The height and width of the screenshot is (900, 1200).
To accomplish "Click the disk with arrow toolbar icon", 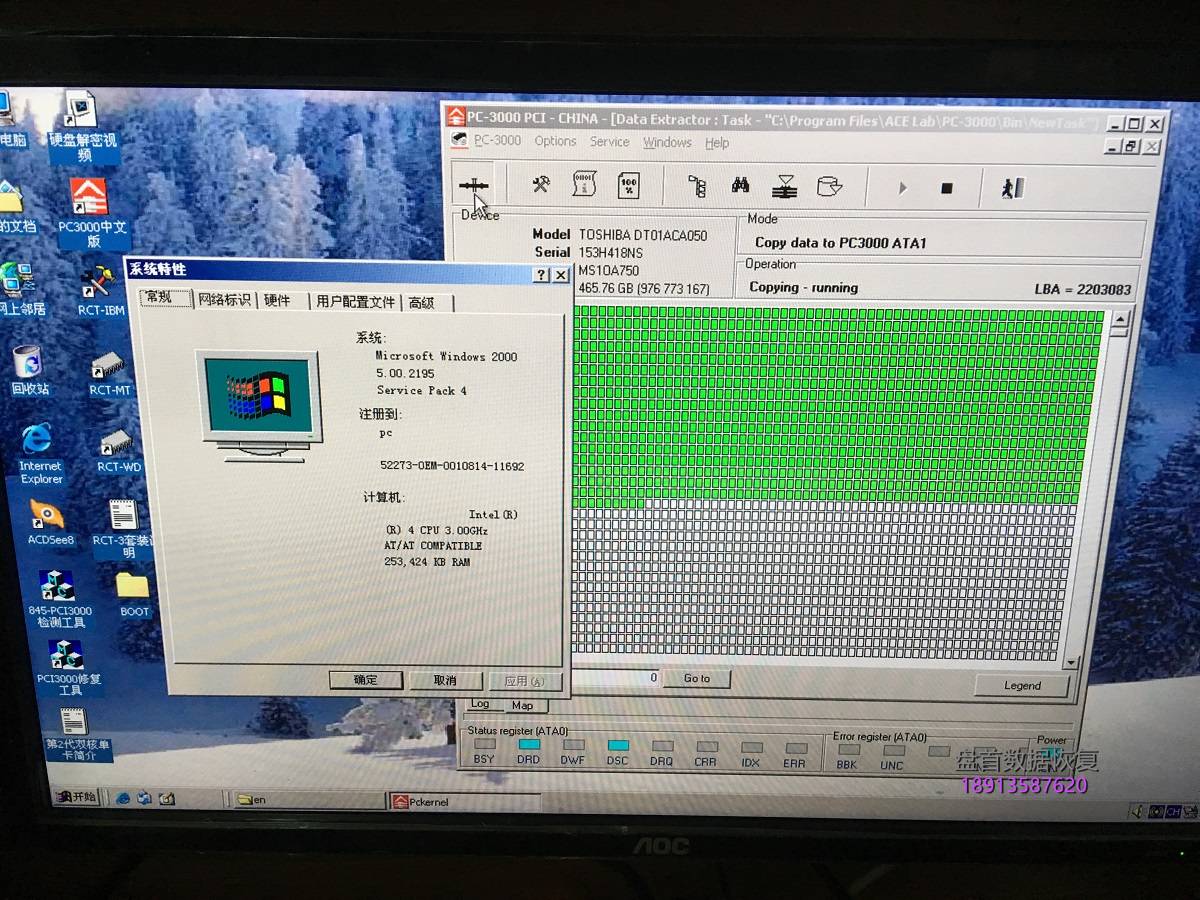I will tap(829, 187).
